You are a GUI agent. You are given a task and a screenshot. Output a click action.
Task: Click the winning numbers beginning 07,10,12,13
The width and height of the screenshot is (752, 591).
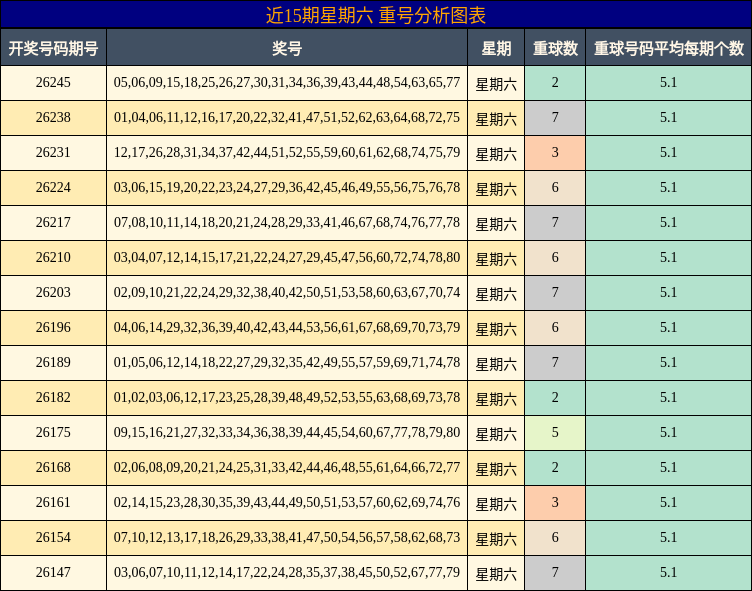pos(287,538)
